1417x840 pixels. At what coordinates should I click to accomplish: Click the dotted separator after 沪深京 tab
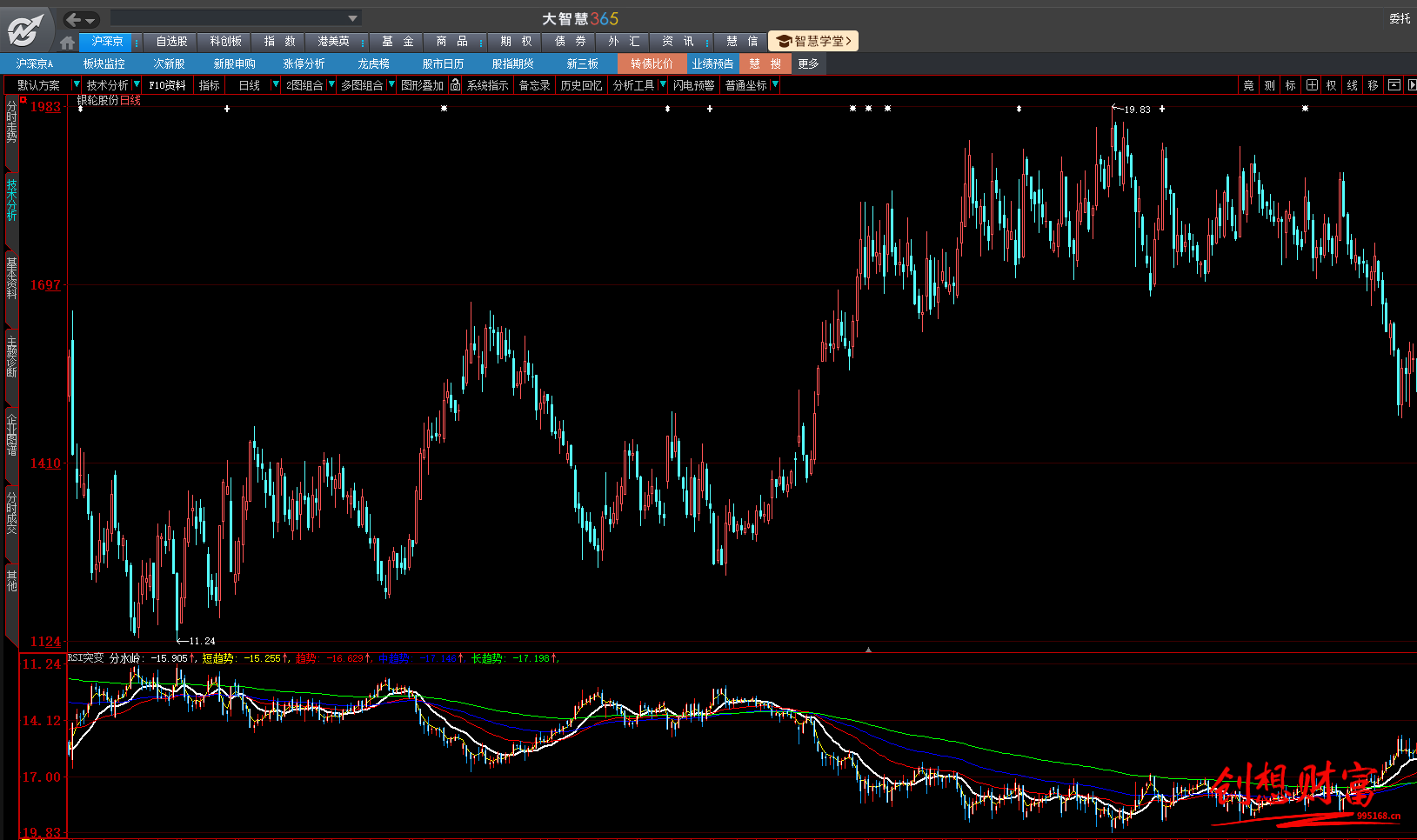coord(137,43)
